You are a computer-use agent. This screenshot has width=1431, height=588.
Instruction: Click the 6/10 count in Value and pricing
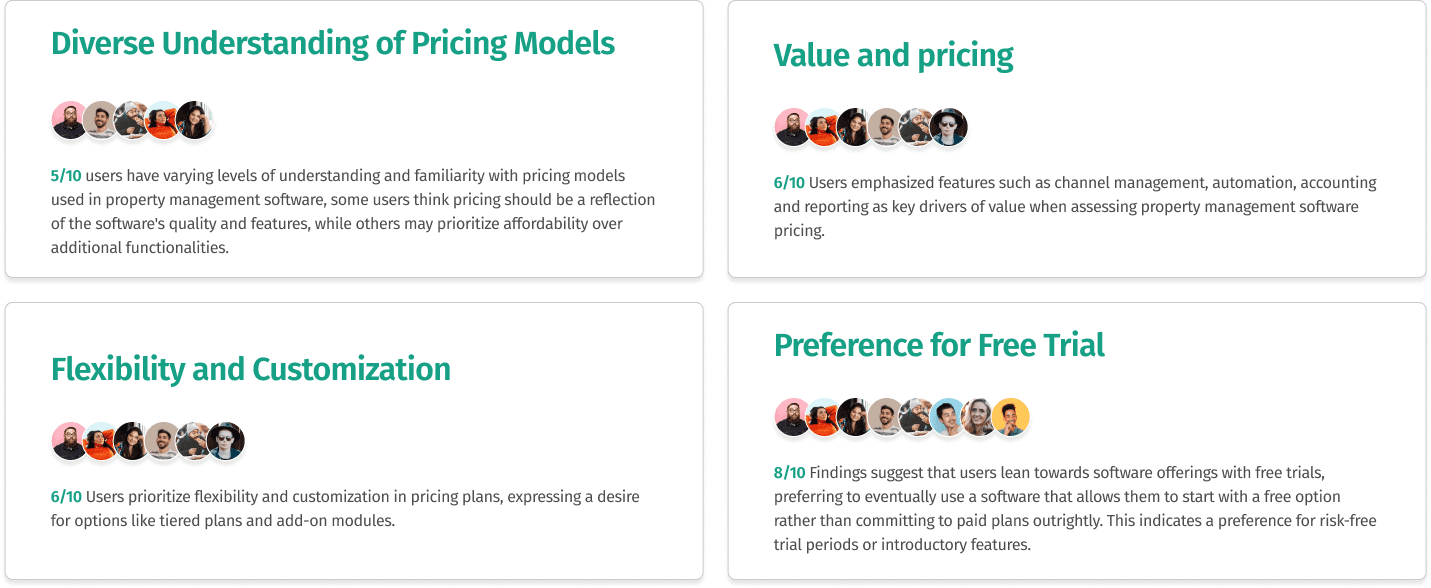point(789,183)
